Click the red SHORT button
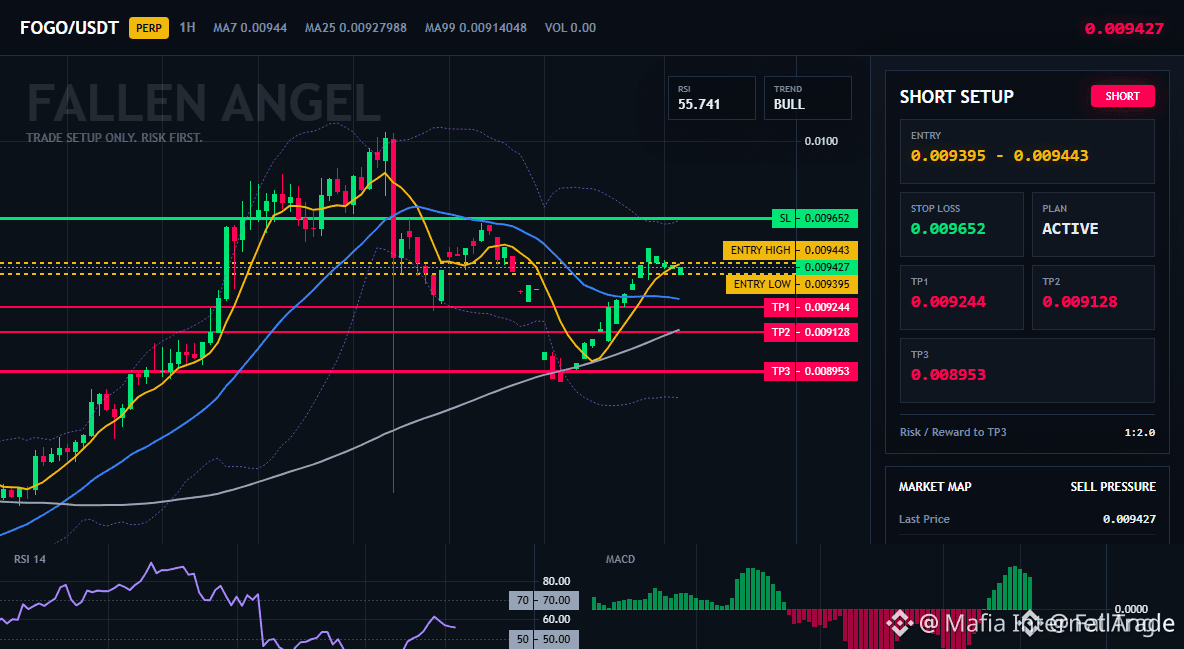 [x=1122, y=96]
